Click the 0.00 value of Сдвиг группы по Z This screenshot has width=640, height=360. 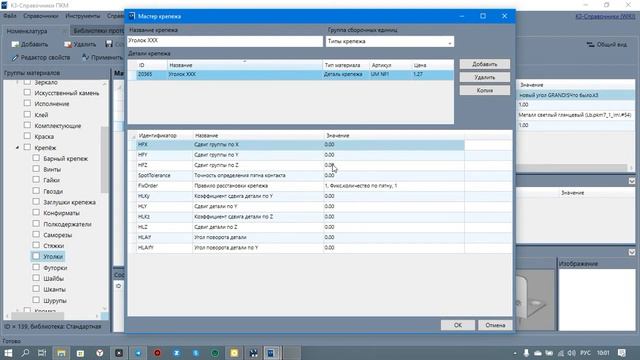click(x=330, y=165)
